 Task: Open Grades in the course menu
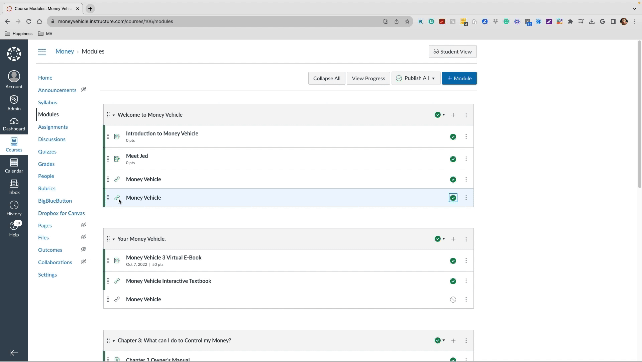coord(46,164)
